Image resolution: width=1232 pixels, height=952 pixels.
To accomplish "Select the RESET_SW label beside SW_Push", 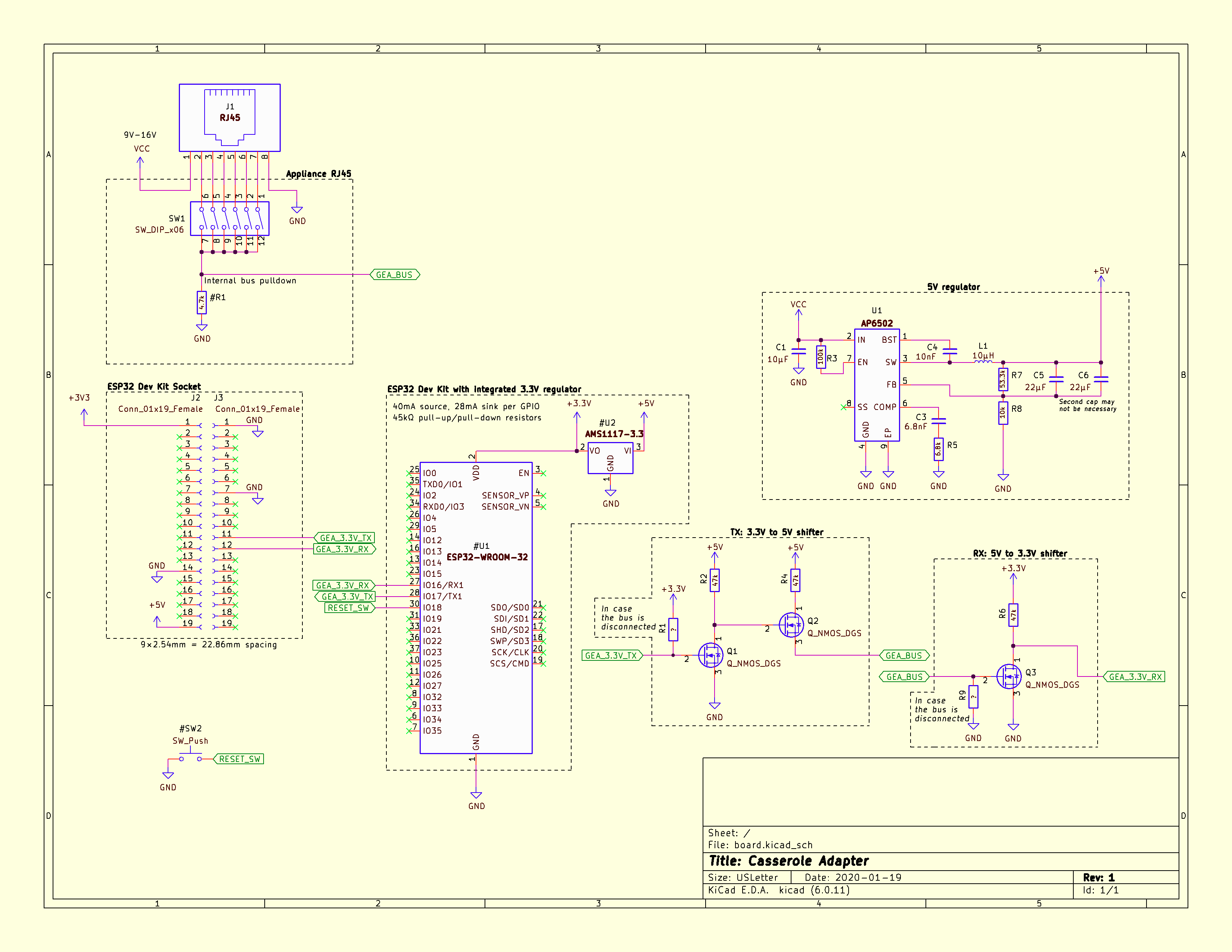I will coord(239,759).
